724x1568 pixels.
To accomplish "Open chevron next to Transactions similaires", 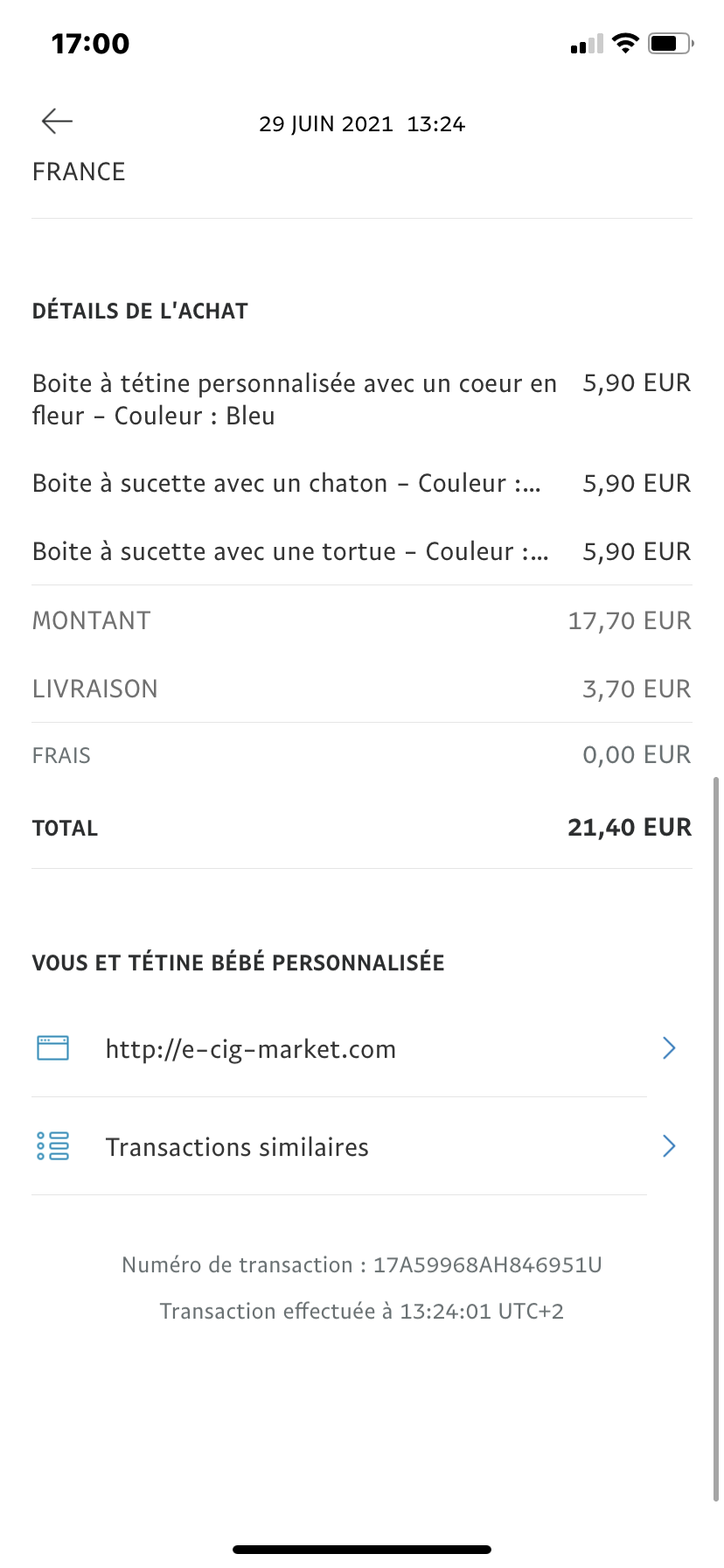I will point(669,1145).
